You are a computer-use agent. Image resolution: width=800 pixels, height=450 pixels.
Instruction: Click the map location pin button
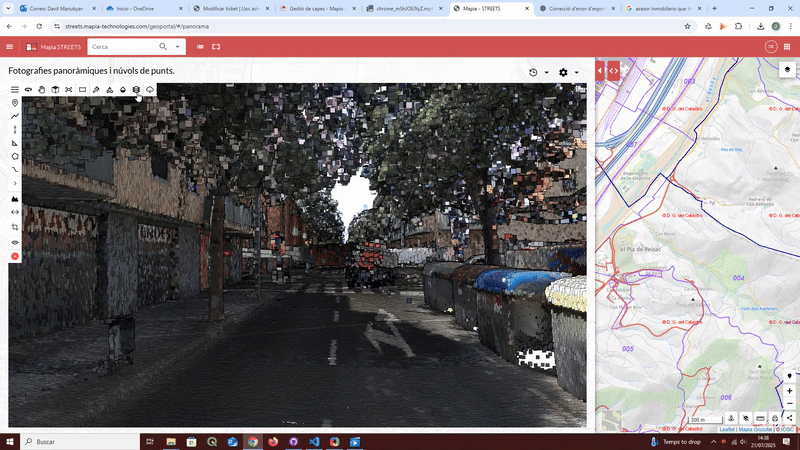[x=789, y=376]
